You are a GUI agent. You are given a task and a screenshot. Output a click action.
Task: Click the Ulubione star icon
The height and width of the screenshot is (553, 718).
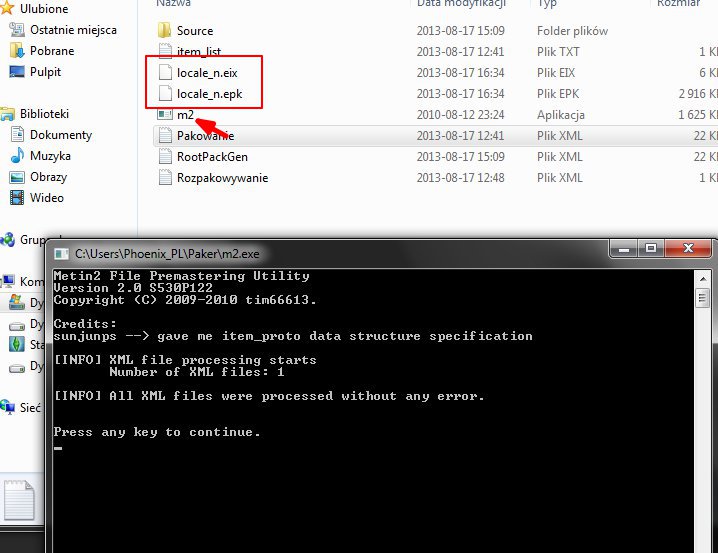[7, 8]
